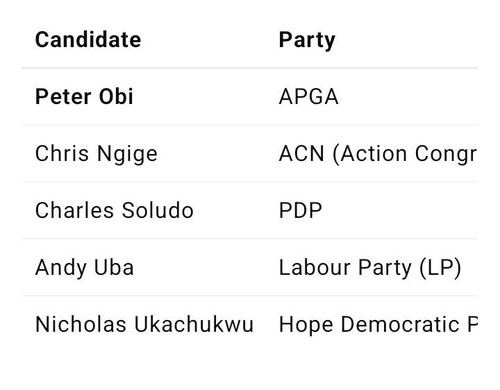Click the word Peter in first row
500x390 pixels.
tap(63, 97)
